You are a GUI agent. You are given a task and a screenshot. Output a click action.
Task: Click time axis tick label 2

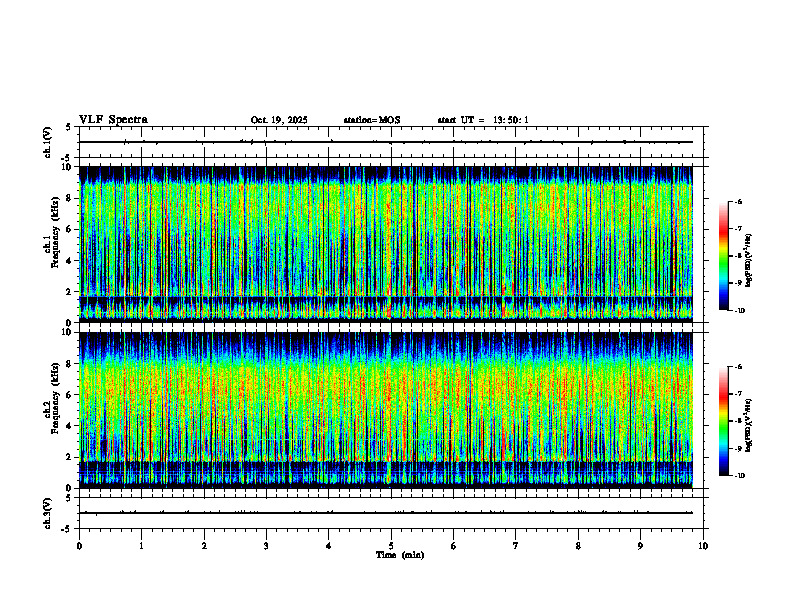204,546
